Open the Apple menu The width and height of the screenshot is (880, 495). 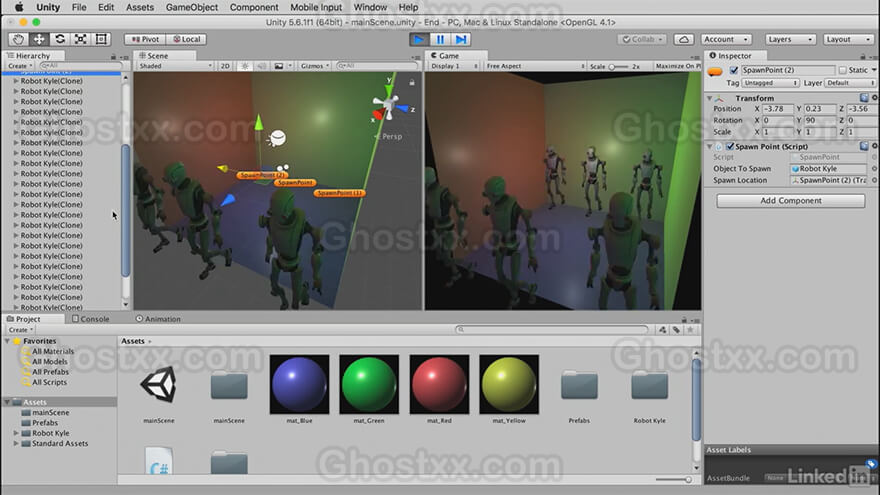pyautogui.click(x=19, y=7)
